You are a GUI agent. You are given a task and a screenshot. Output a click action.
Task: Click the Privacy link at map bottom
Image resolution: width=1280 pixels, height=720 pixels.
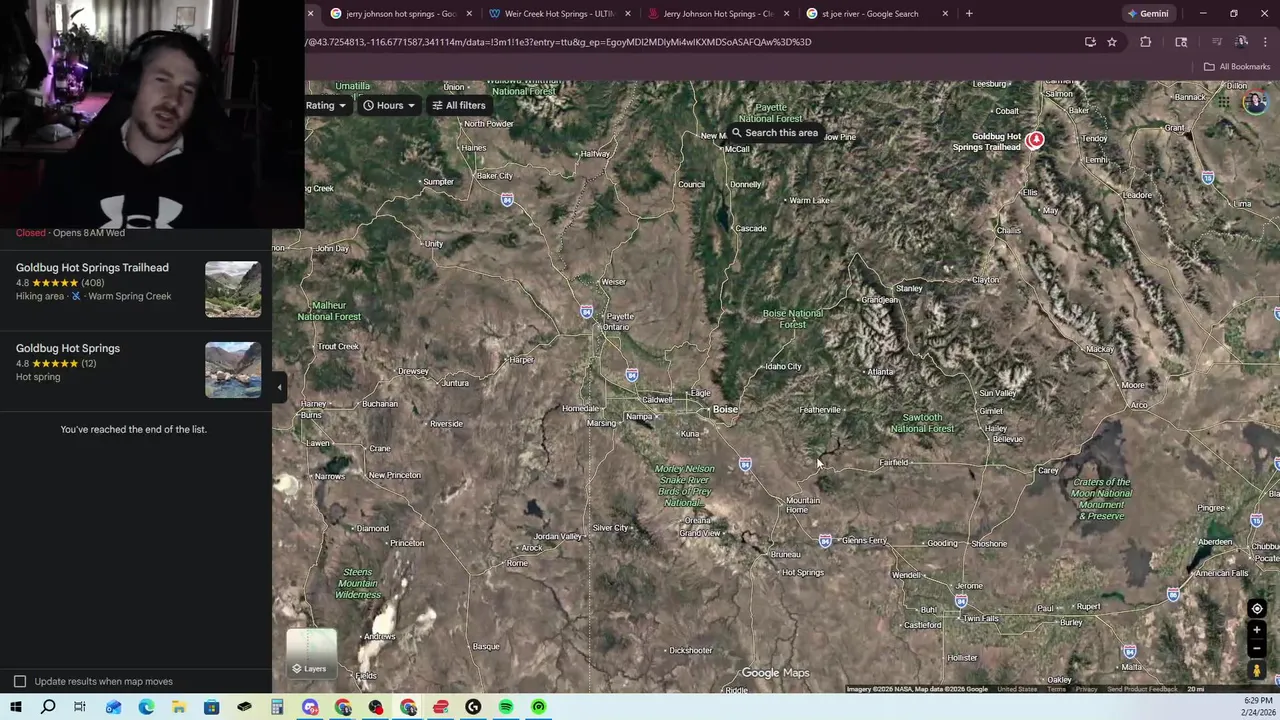[1086, 689]
